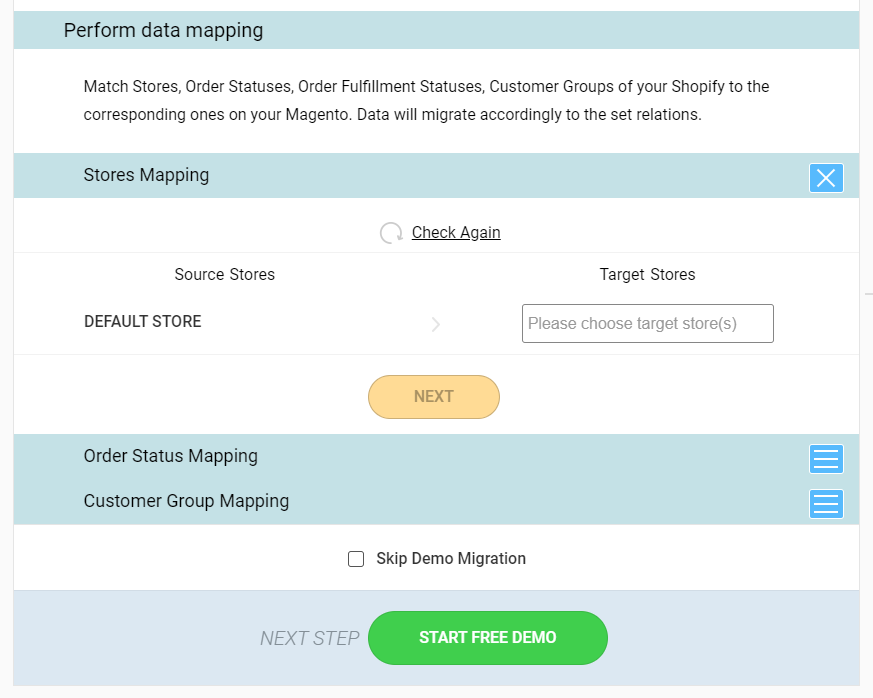Click the NEXT button
Image resolution: width=873 pixels, height=698 pixels.
(434, 397)
